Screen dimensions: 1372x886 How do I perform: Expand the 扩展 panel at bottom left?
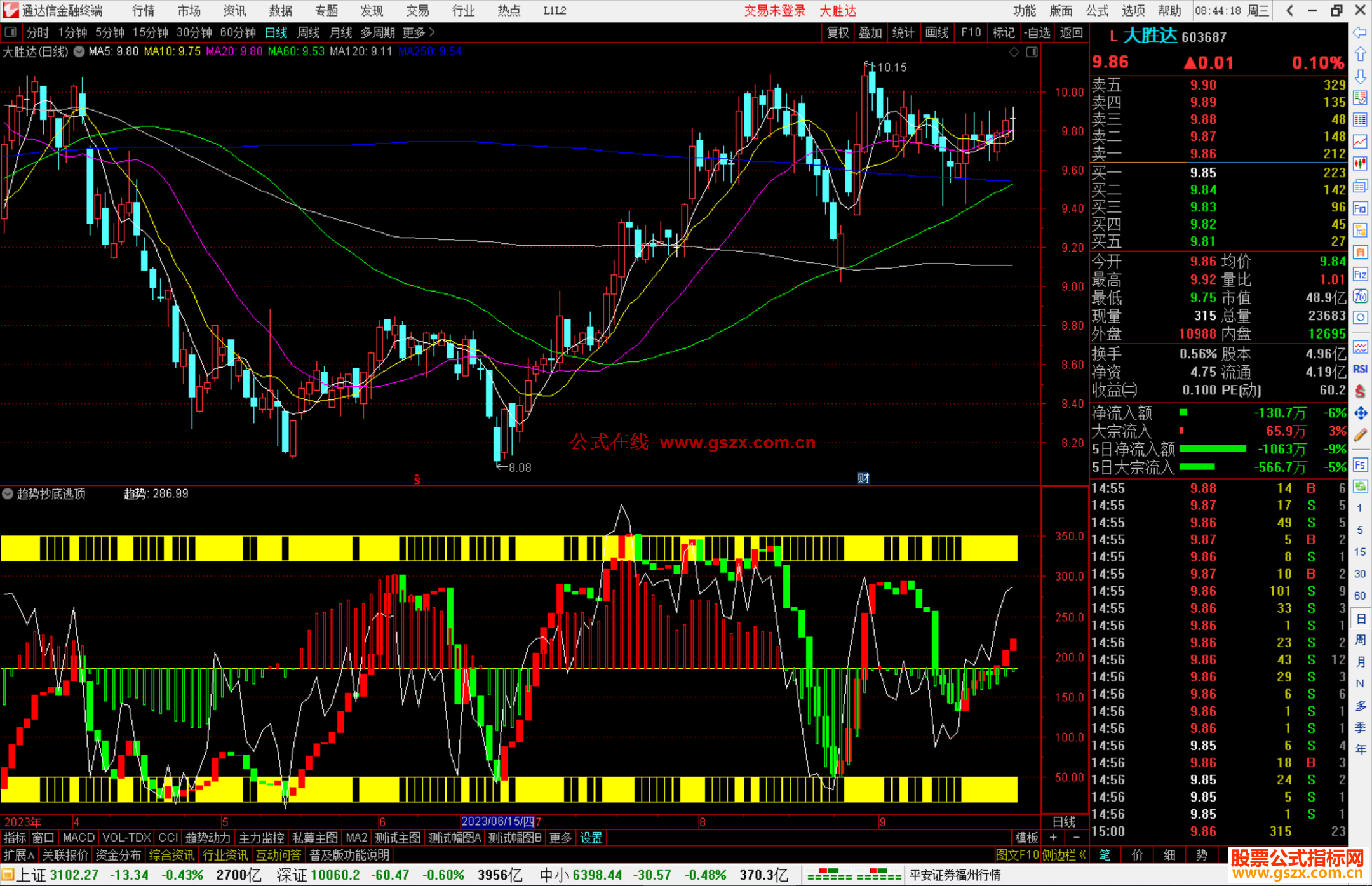click(x=18, y=855)
